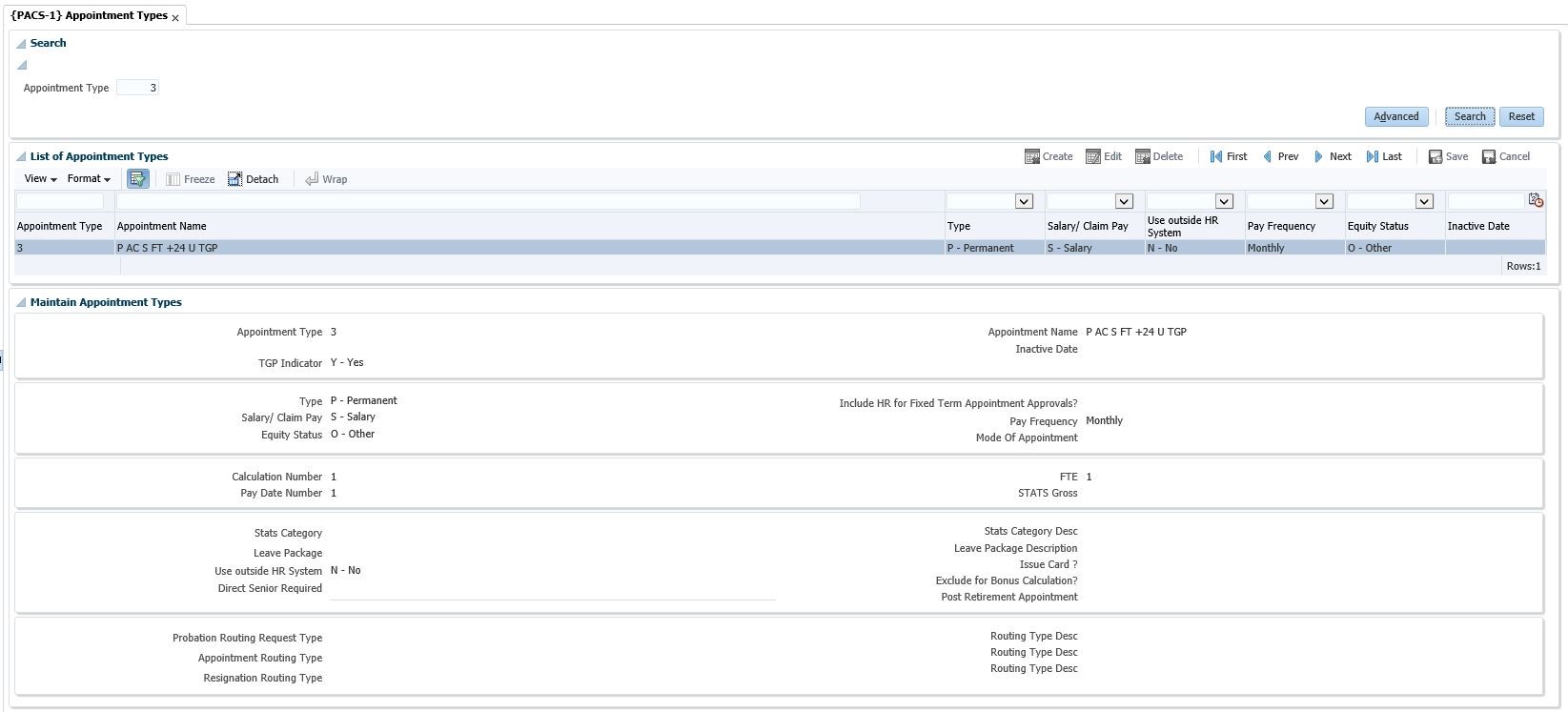
Task: Open the View menu
Action: (x=40, y=179)
